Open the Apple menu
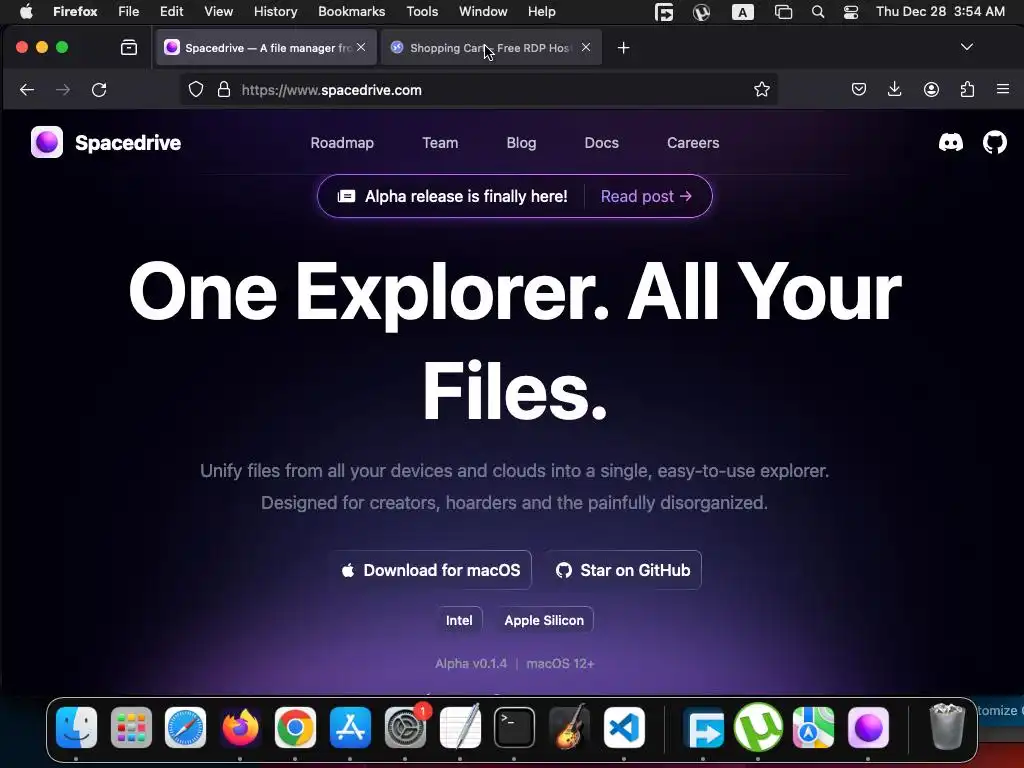 26,12
